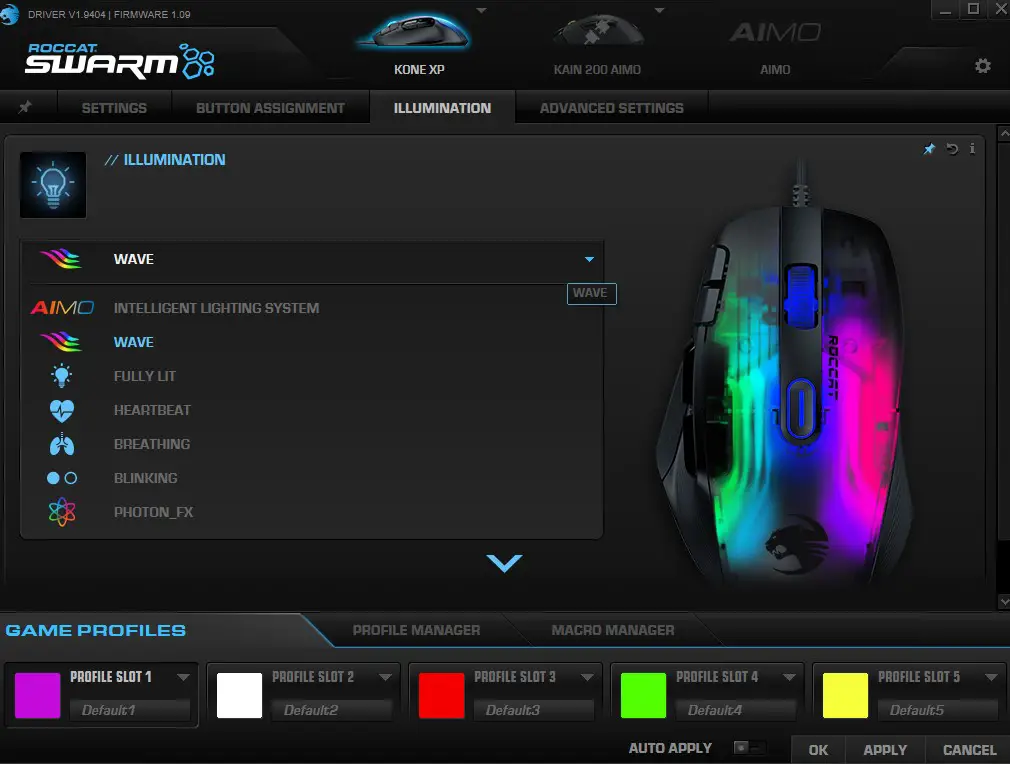Click the AIMO logo device icon

pos(775,32)
